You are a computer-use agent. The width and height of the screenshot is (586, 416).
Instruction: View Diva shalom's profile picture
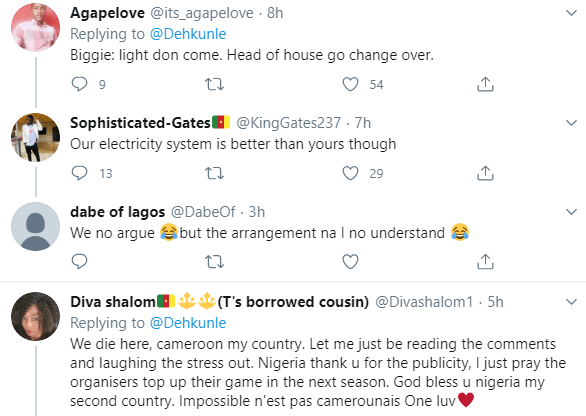coord(36,316)
